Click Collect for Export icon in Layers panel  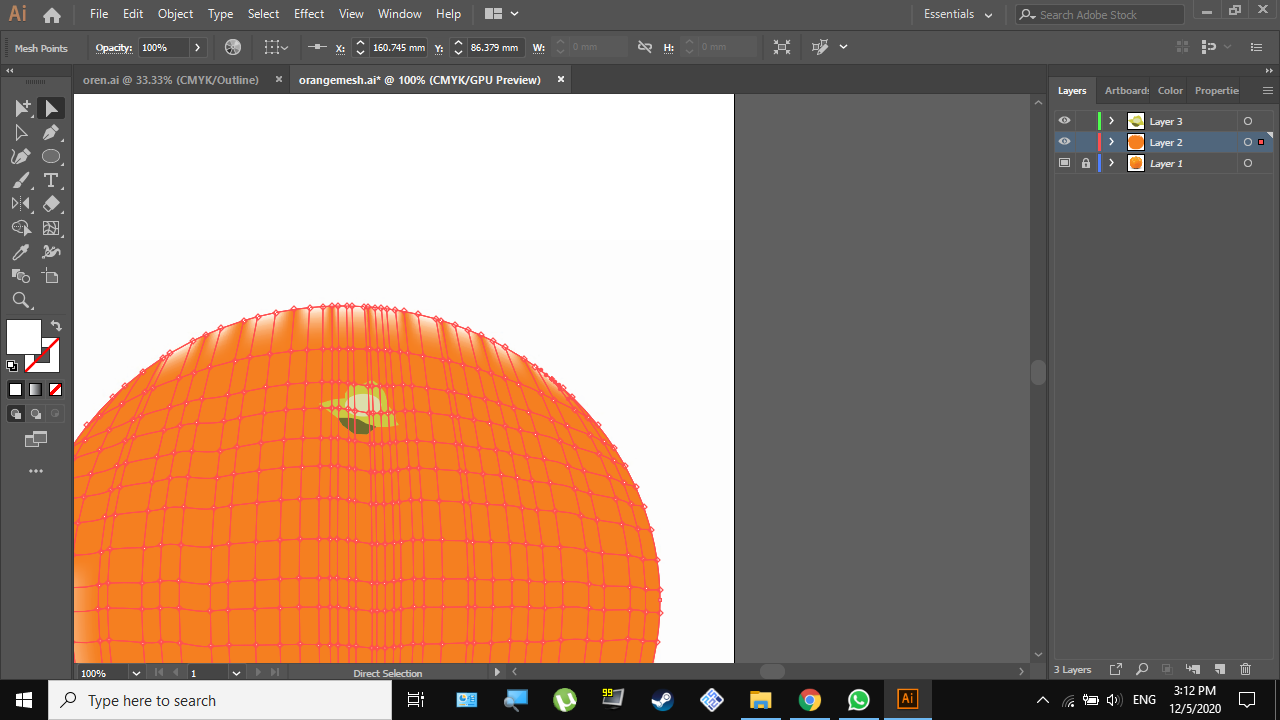pyautogui.click(x=1116, y=669)
